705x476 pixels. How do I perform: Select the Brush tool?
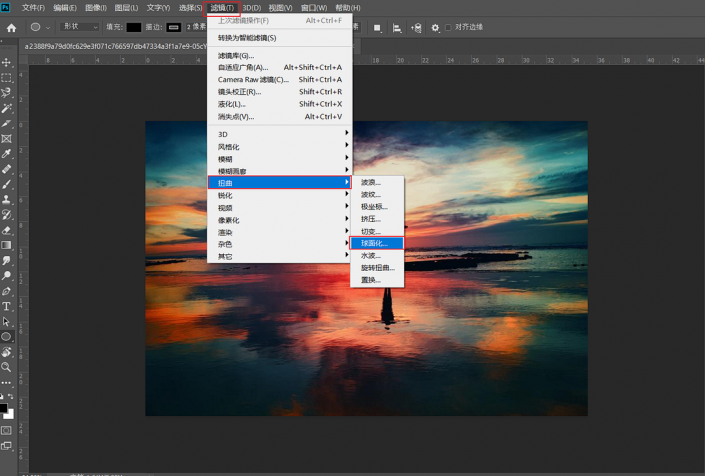pos(6,184)
